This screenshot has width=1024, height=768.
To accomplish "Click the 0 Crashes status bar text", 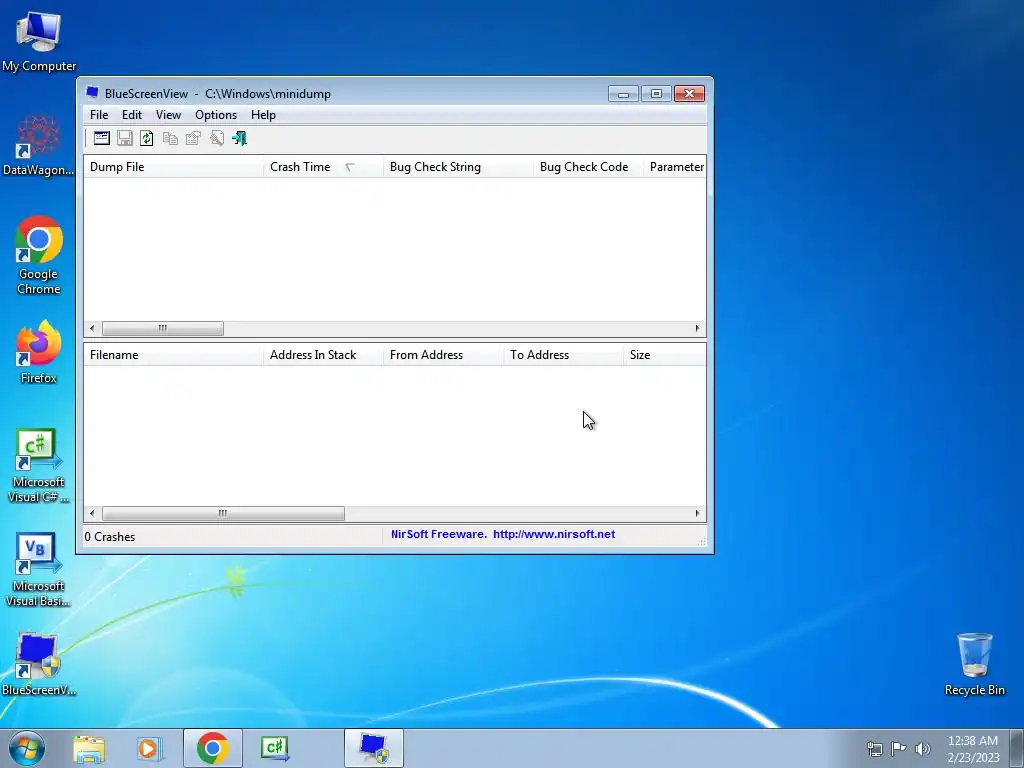I will (110, 537).
